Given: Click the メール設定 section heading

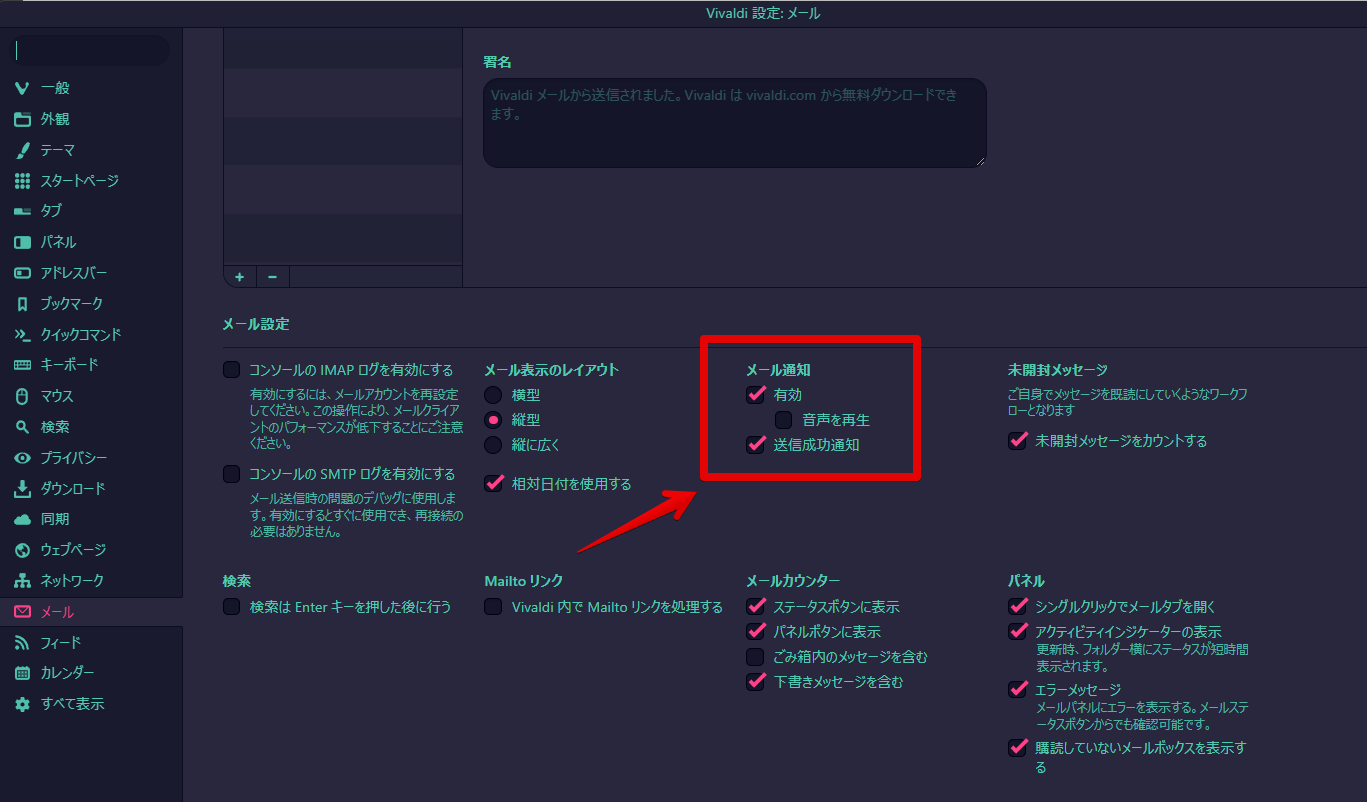Looking at the screenshot, I should (x=255, y=324).
